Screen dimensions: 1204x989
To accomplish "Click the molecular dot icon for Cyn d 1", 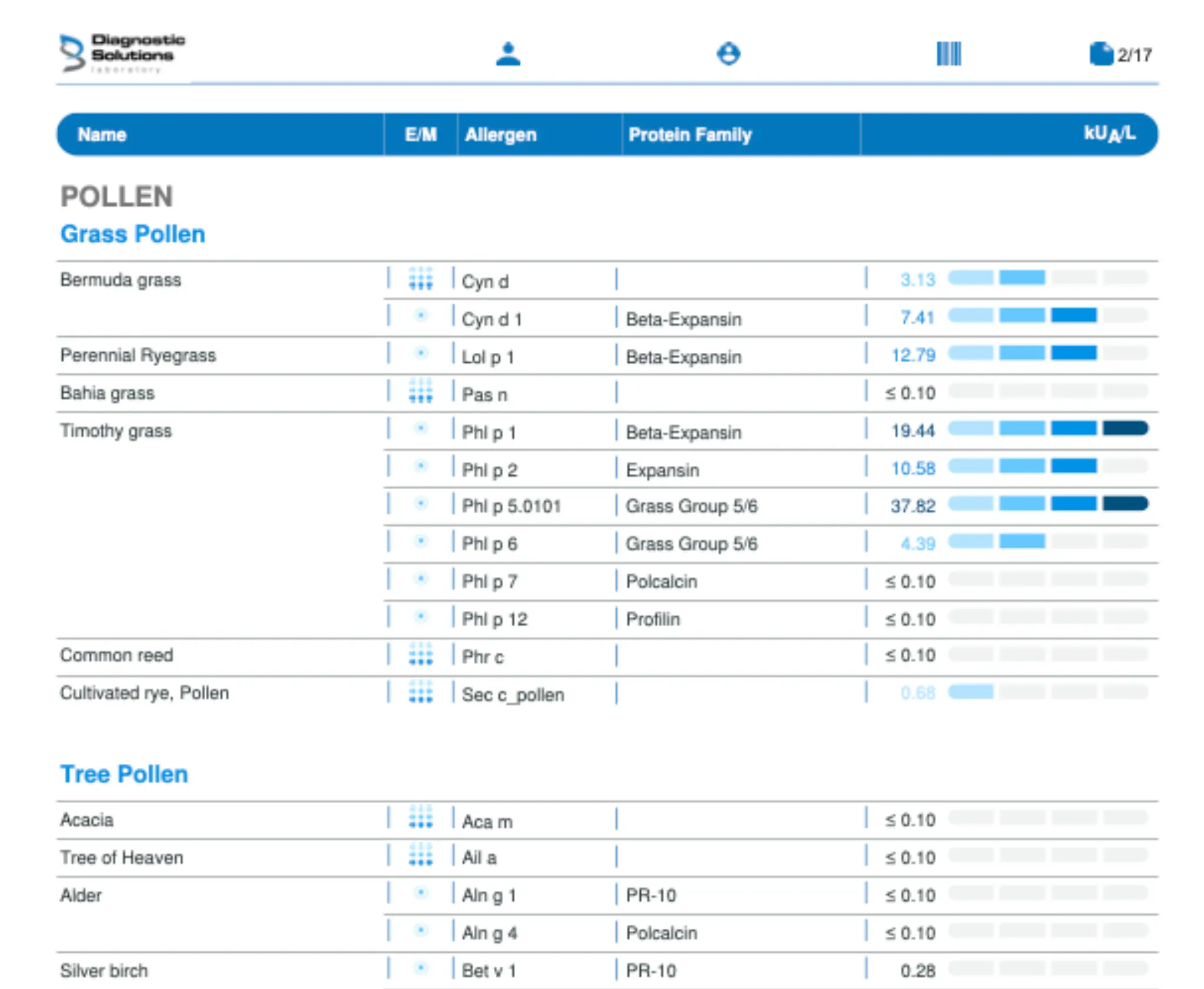I will (420, 316).
